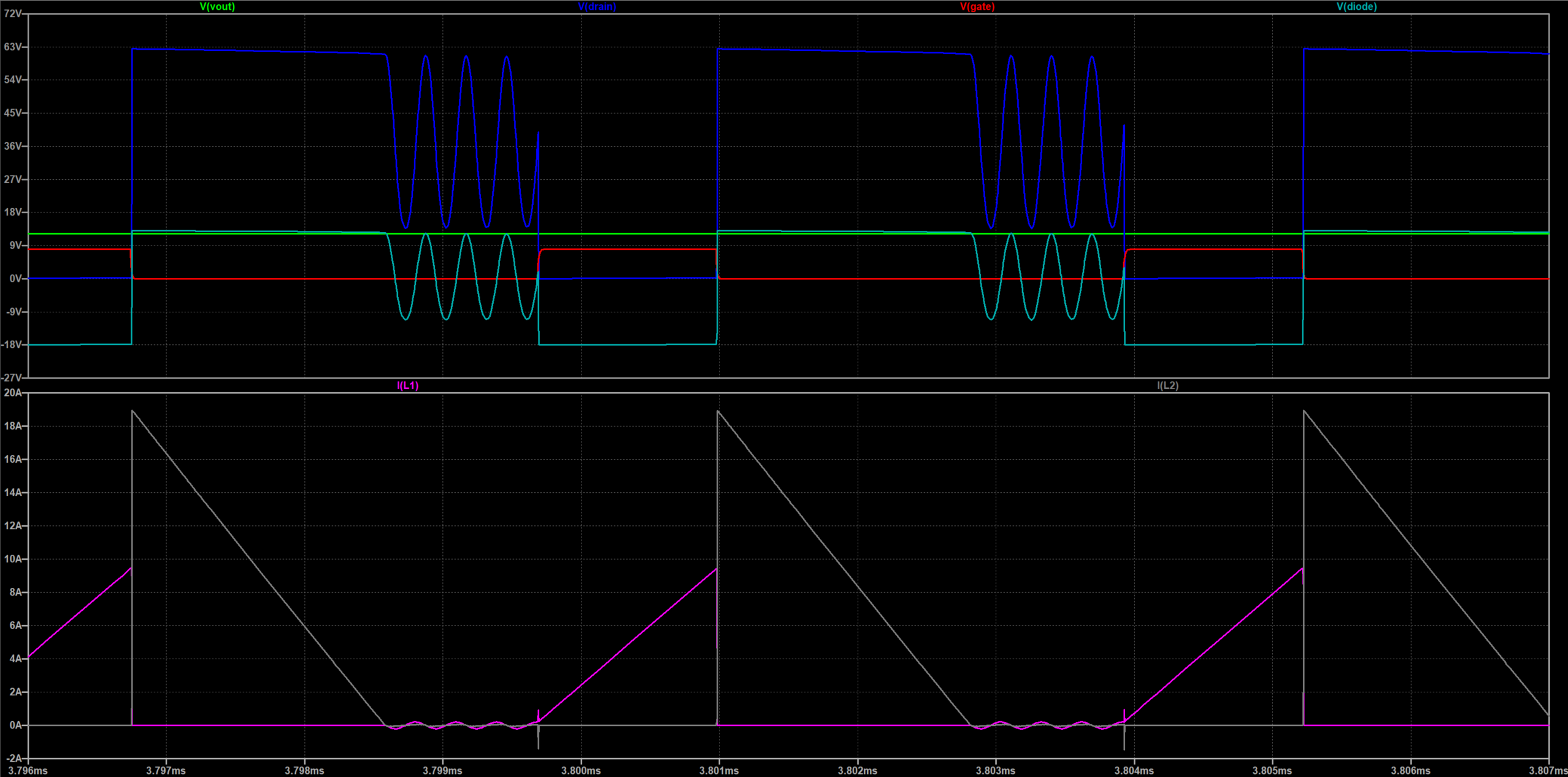
Task: Select the blue V(drain) trace label
Action: tap(597, 7)
